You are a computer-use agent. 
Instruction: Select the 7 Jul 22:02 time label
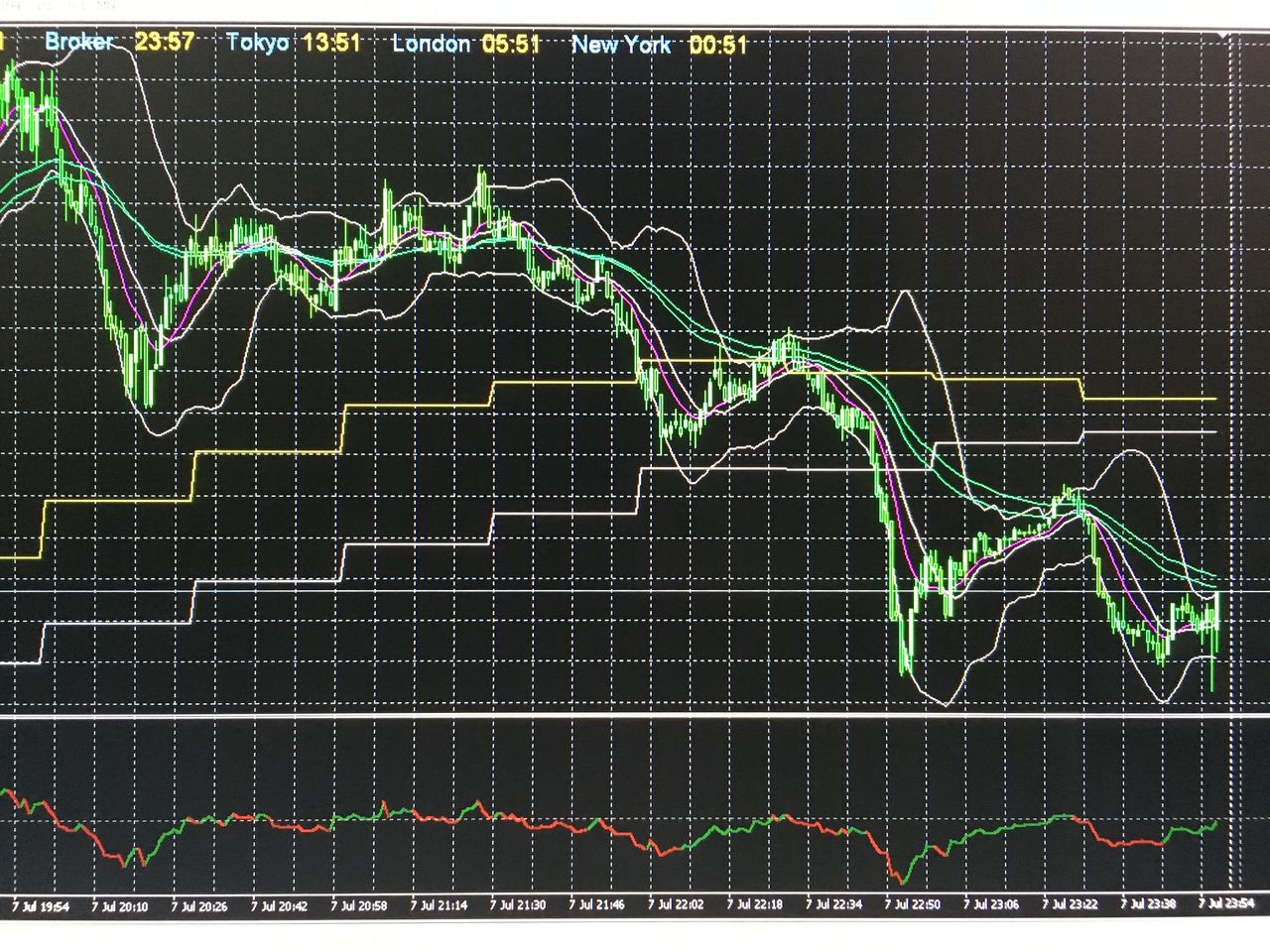676,905
